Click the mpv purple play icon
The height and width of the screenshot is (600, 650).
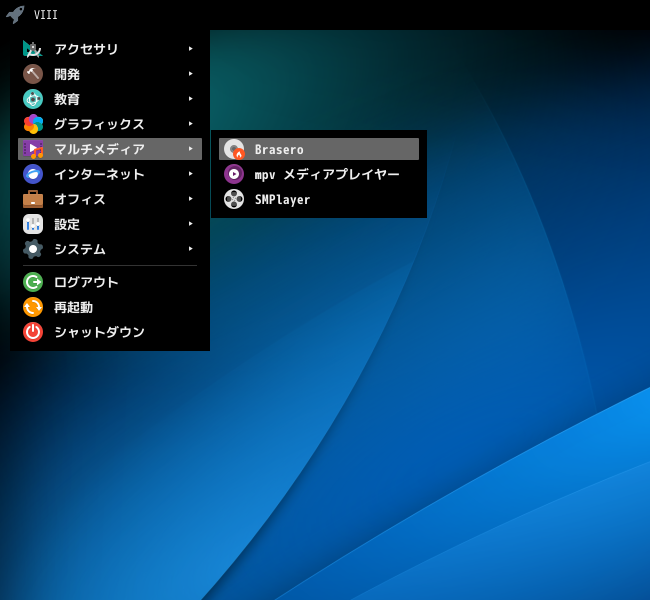click(234, 174)
